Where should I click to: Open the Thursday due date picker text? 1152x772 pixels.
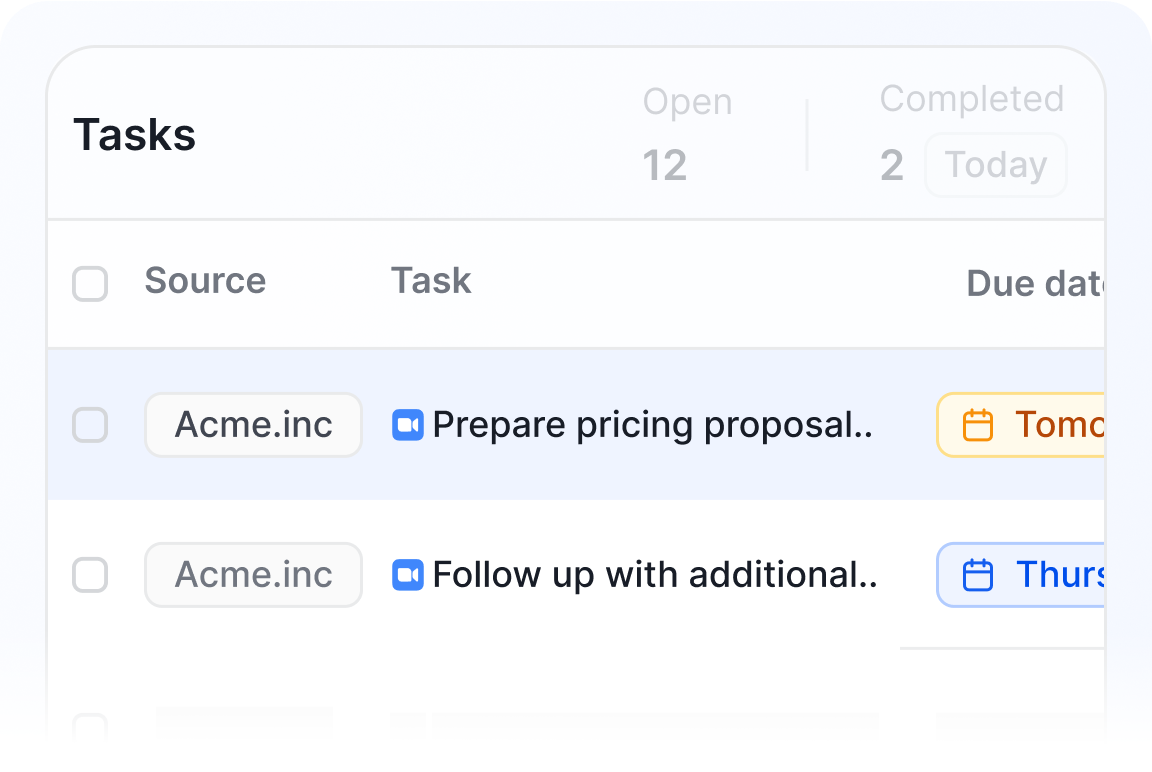(x=1060, y=575)
